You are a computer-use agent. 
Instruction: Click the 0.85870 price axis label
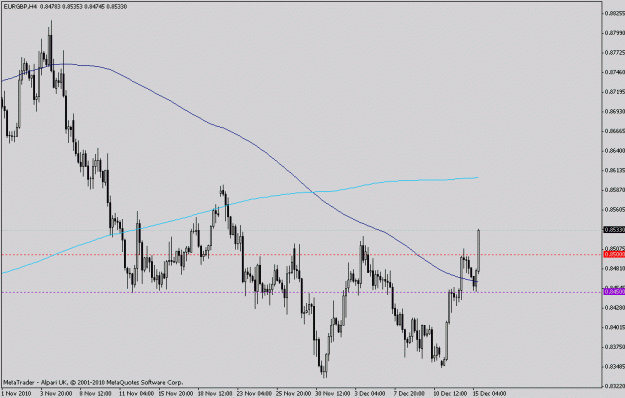pyautogui.click(x=615, y=190)
